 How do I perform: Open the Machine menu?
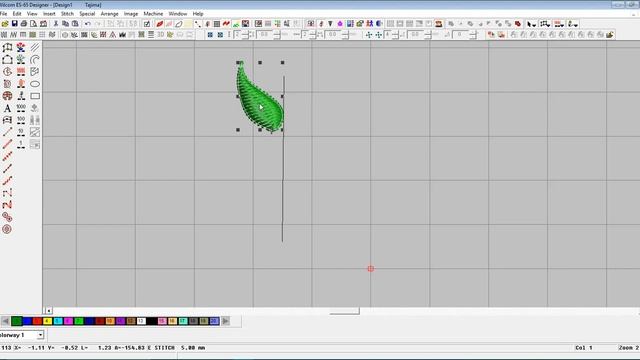point(153,13)
